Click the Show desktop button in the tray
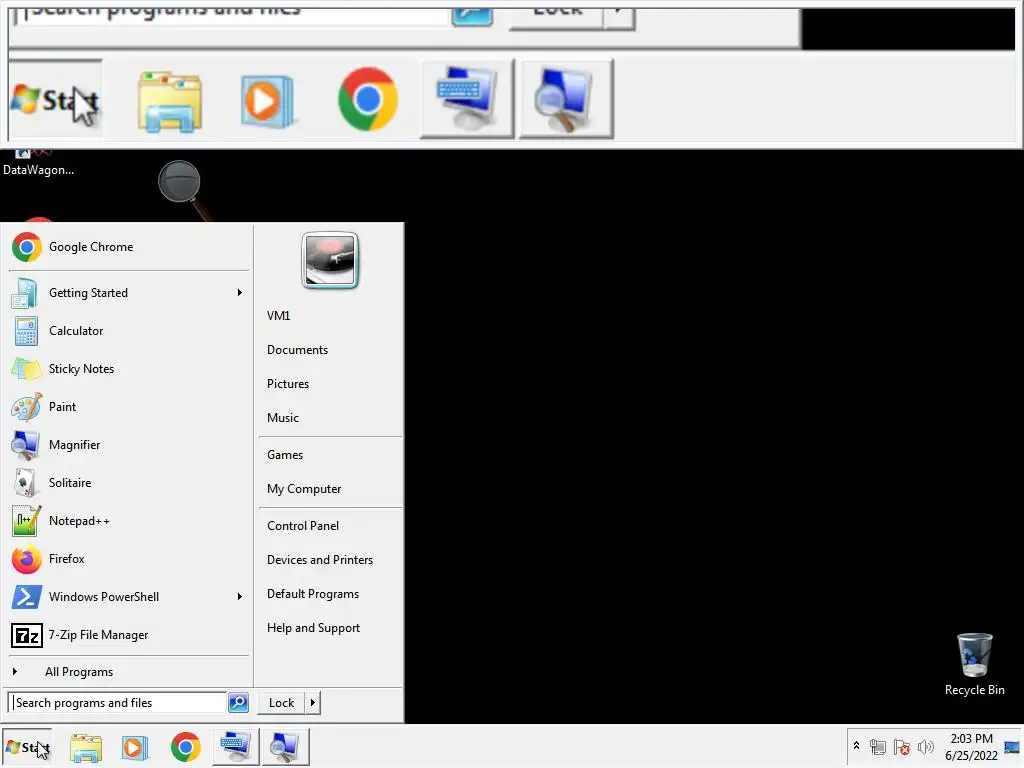The height and width of the screenshot is (768, 1024). pos(1012,747)
